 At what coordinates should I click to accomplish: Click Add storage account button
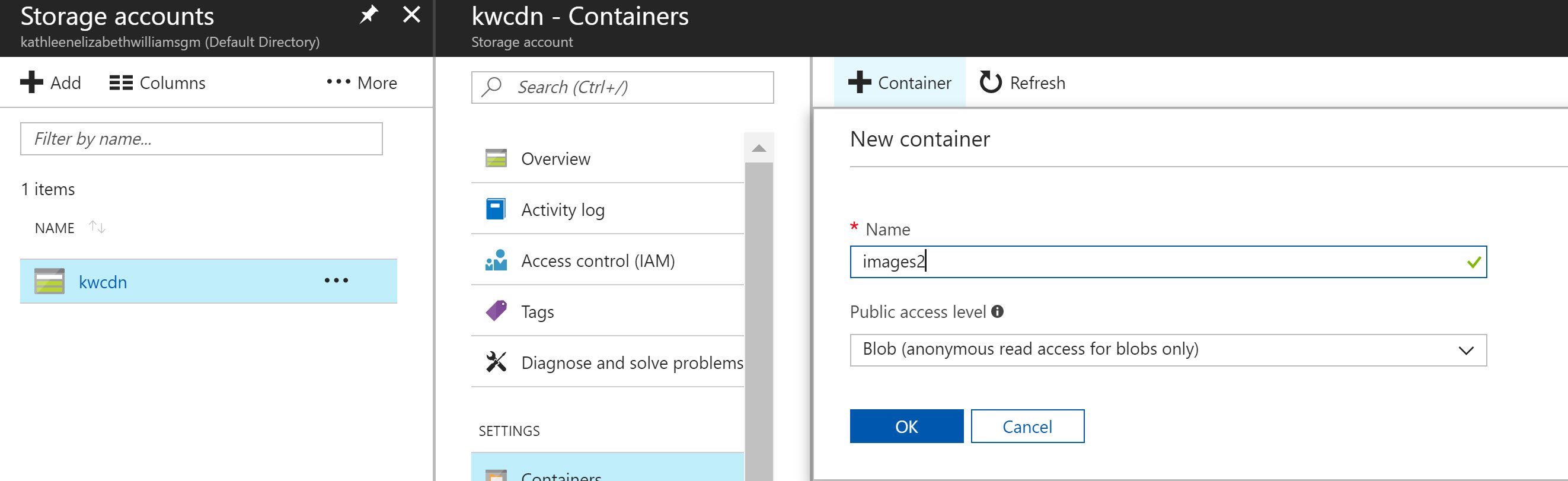[x=50, y=82]
